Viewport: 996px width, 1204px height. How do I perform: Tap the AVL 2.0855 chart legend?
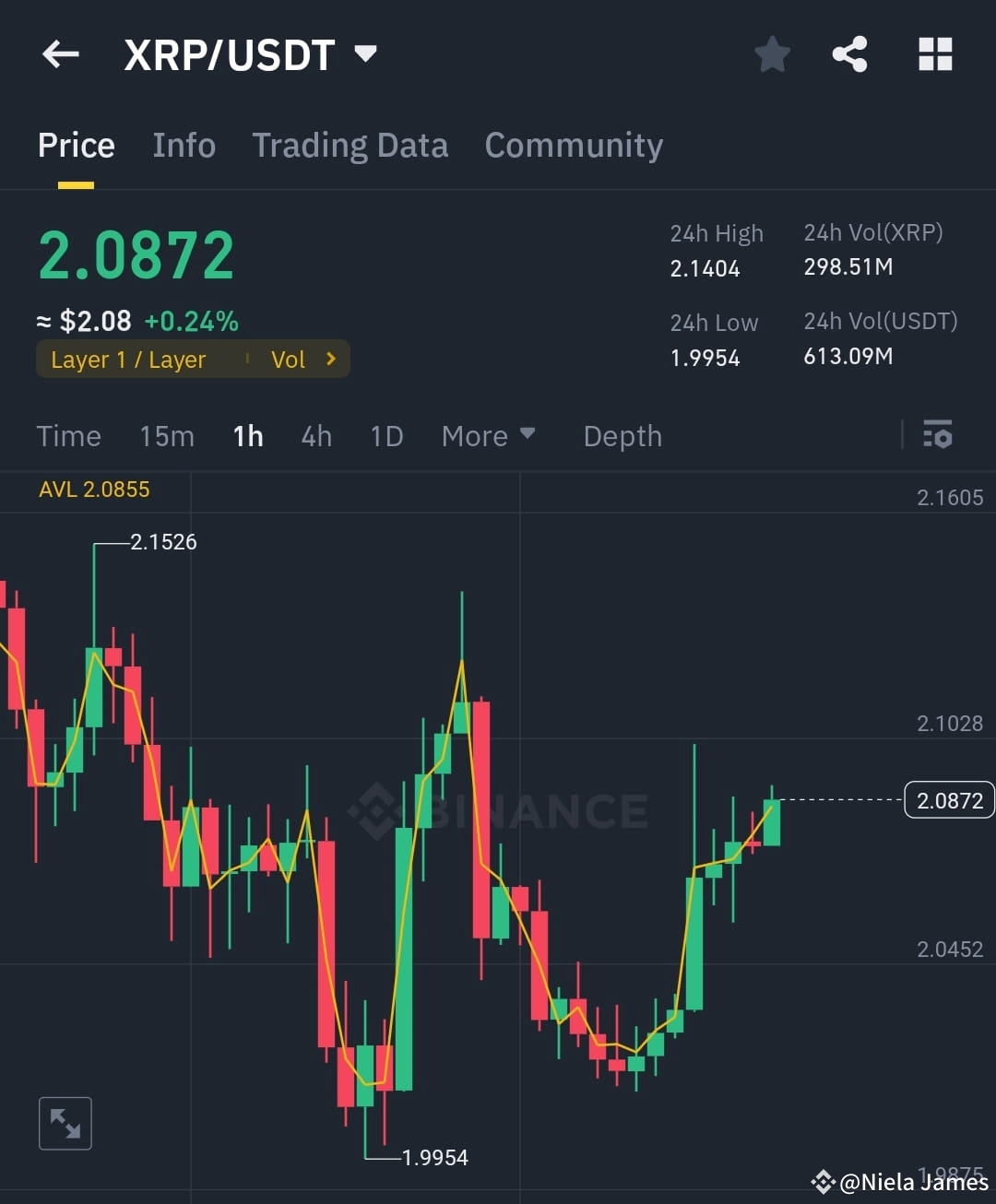(x=94, y=489)
